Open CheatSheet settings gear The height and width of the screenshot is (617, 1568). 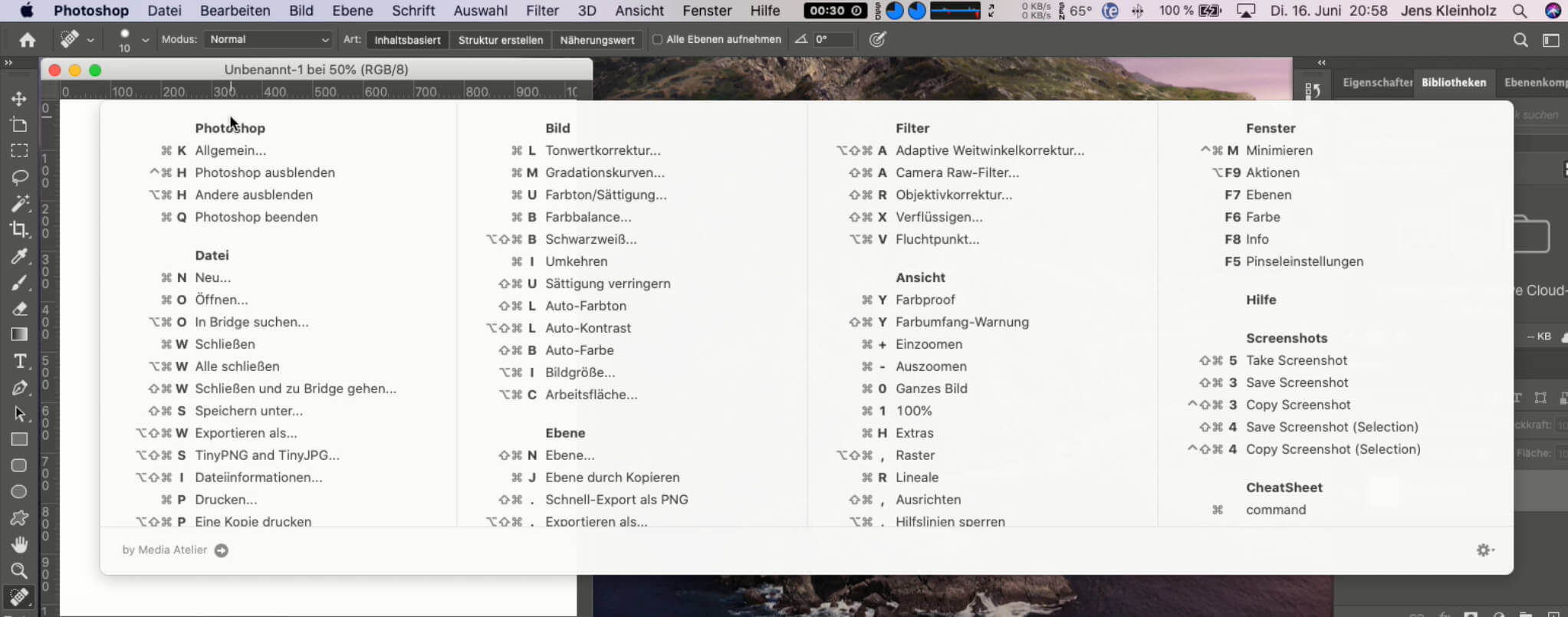[x=1484, y=550]
